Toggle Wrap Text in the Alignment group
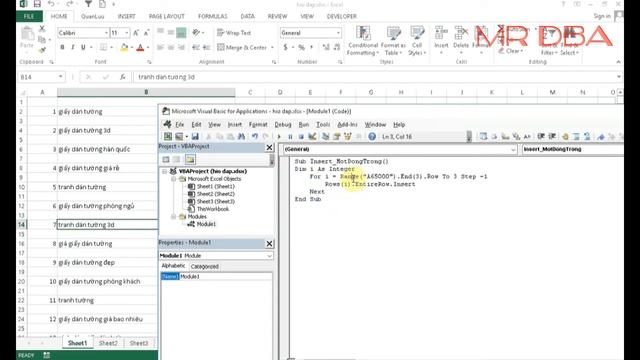The height and width of the screenshot is (360, 640). [234, 33]
